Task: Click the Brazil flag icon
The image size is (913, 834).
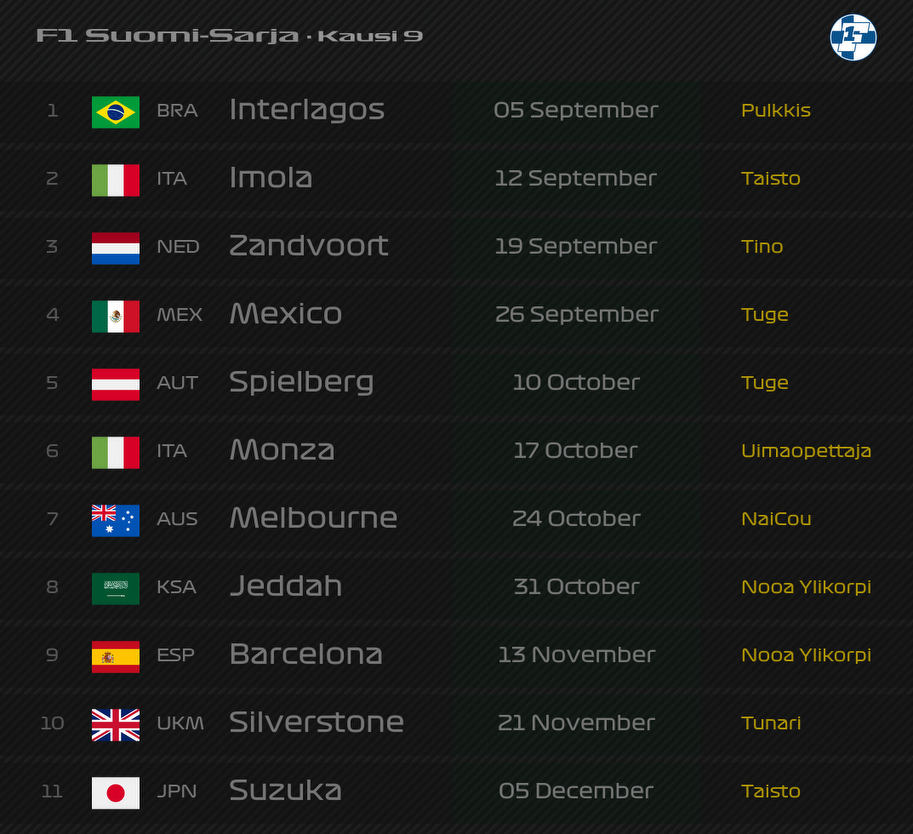Action: coord(115,112)
